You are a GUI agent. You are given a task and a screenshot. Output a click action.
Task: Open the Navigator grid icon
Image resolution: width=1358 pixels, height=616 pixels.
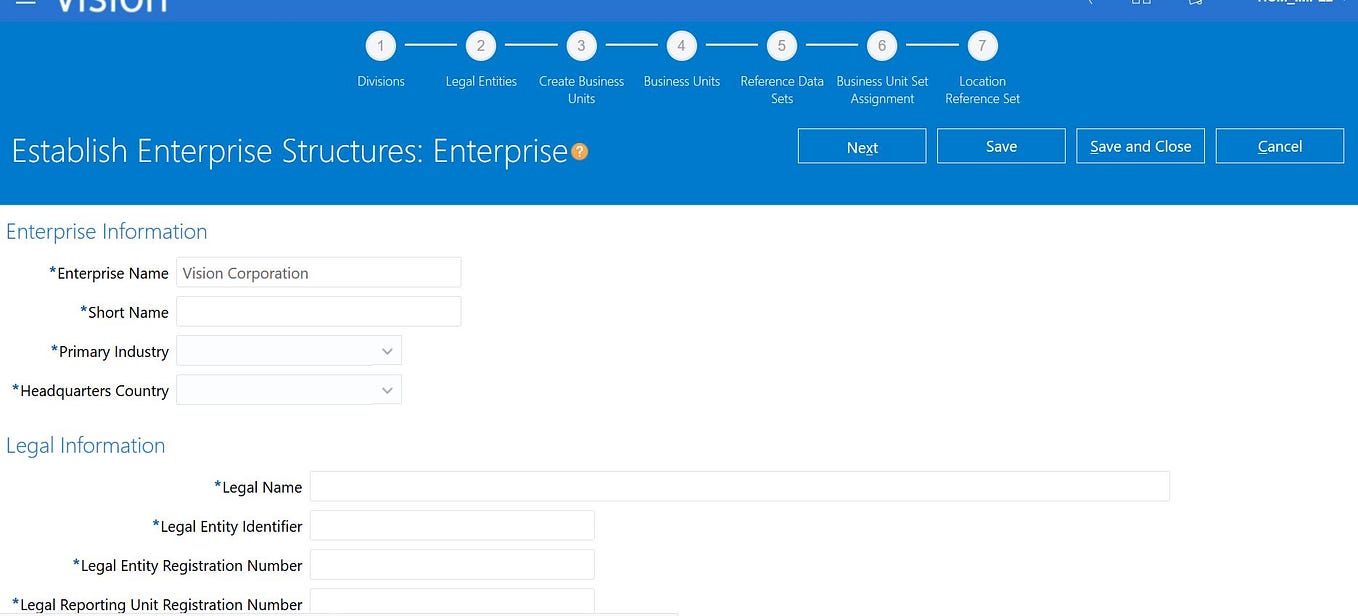click(1140, 3)
